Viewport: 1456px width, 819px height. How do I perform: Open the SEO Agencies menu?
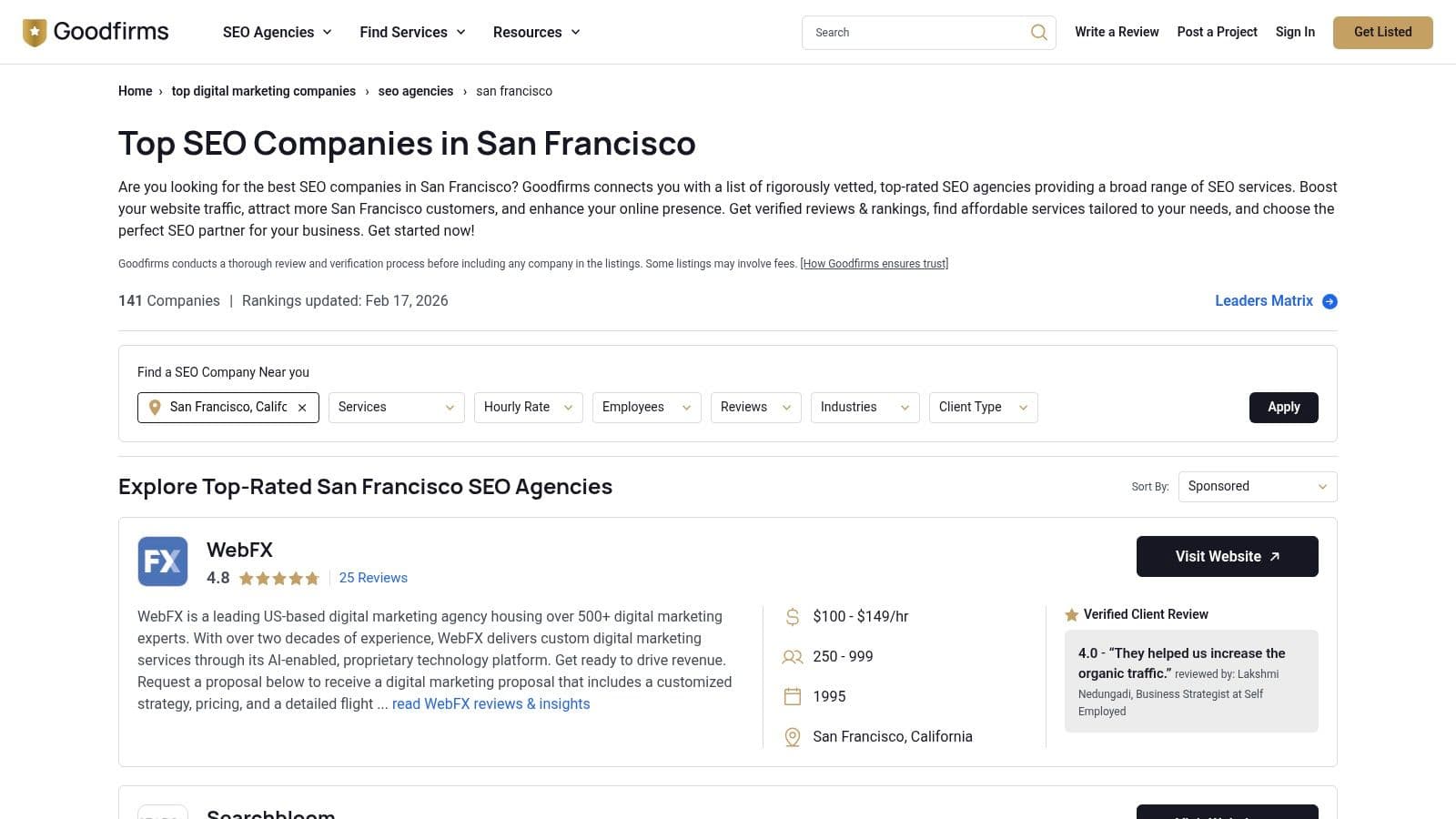pos(278,33)
